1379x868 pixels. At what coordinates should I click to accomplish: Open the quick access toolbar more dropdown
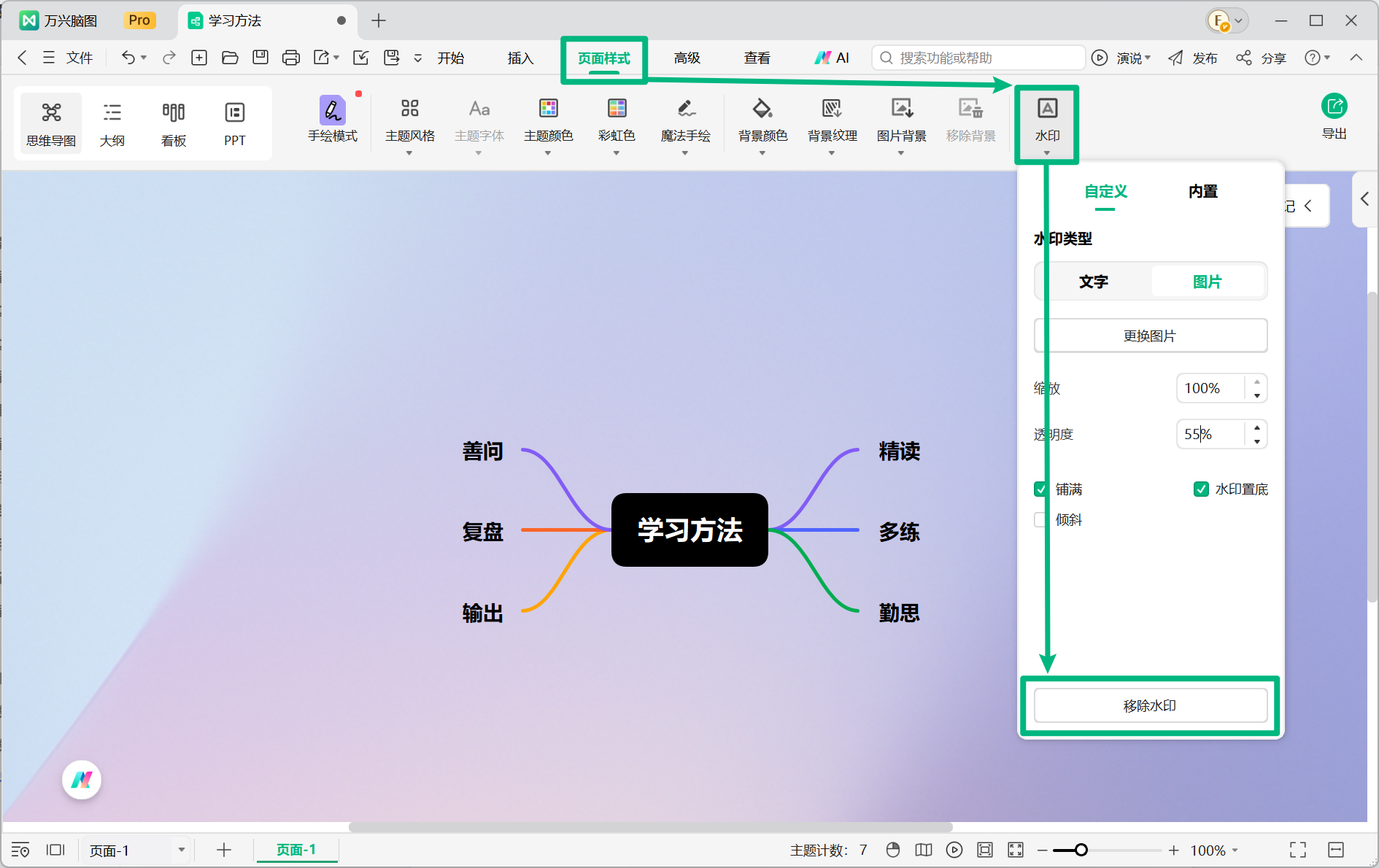click(418, 58)
